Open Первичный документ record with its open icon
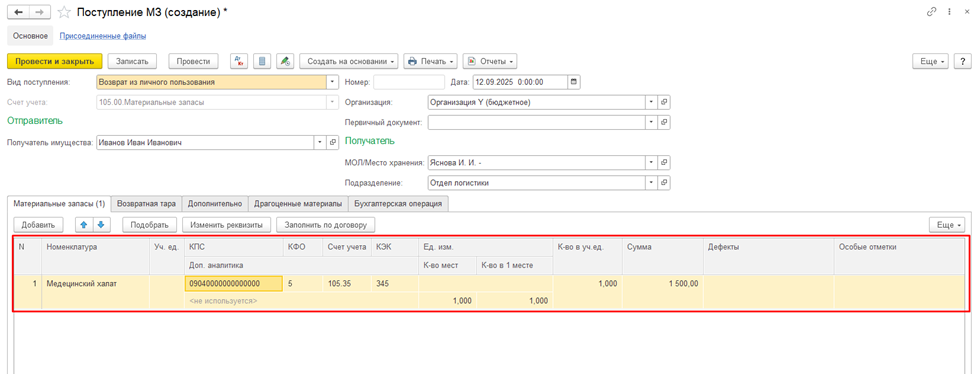974x374 pixels. pos(663,122)
